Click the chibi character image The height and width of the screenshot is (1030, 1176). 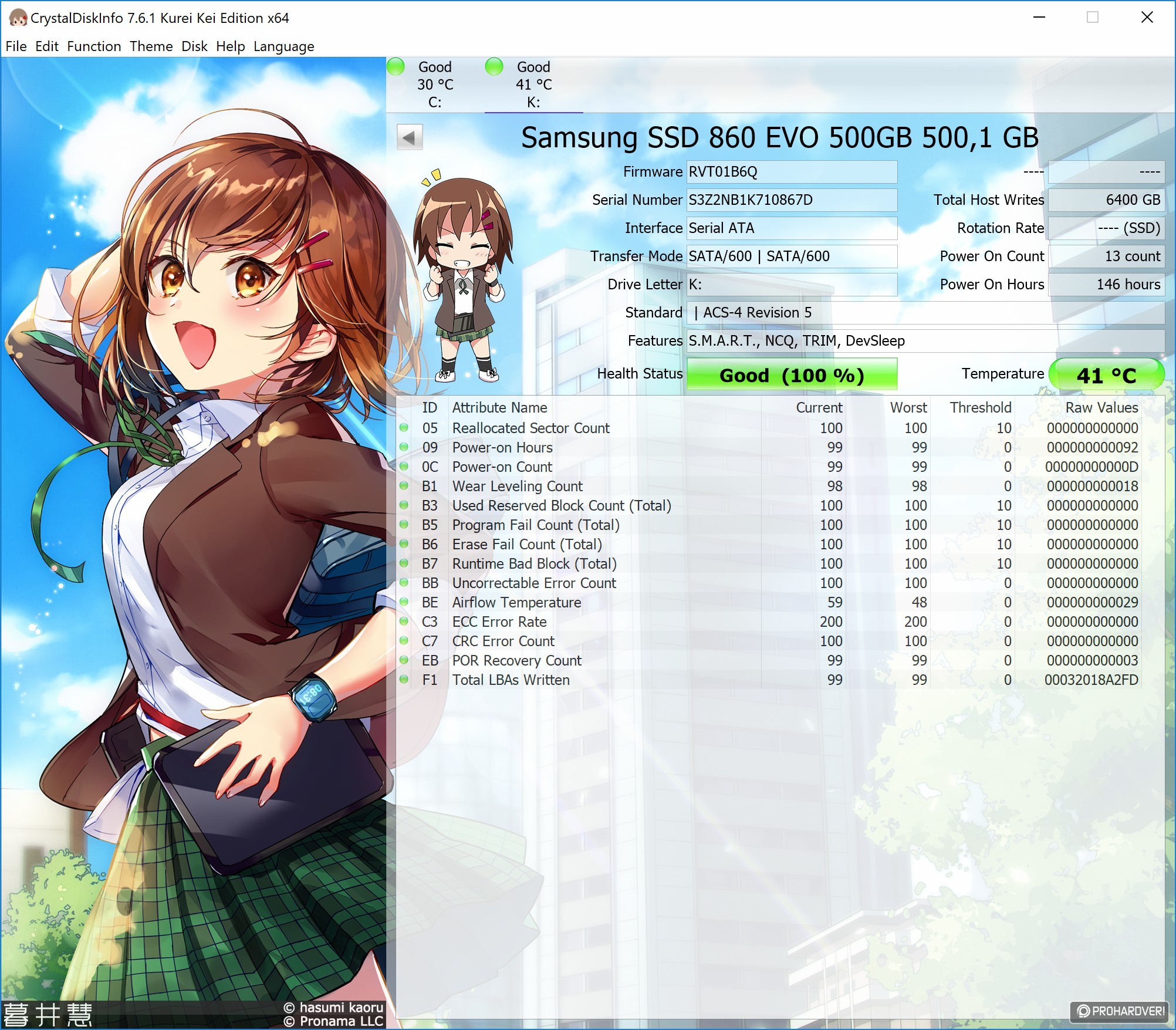[x=464, y=276]
